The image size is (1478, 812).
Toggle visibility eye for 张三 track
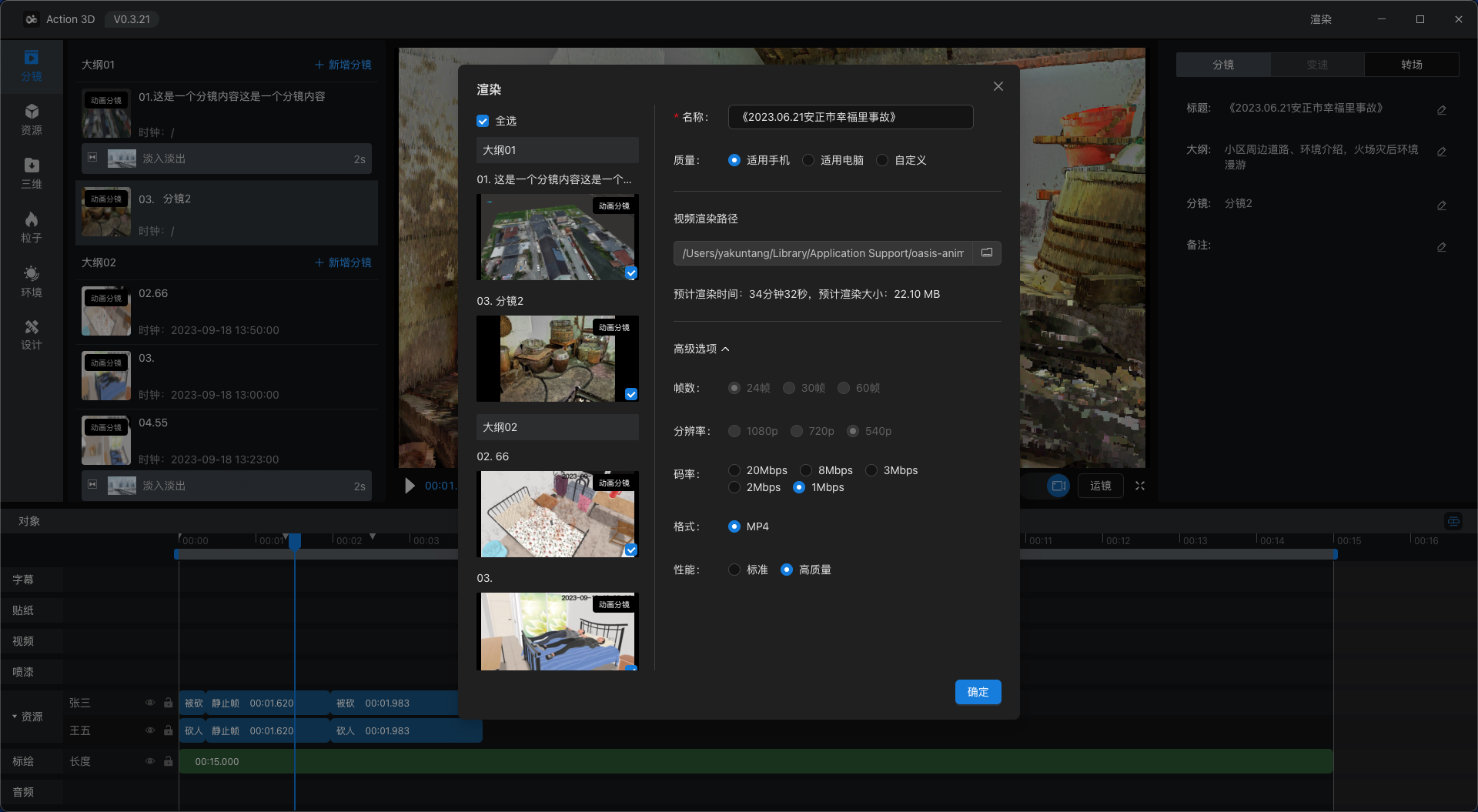pyautogui.click(x=150, y=703)
